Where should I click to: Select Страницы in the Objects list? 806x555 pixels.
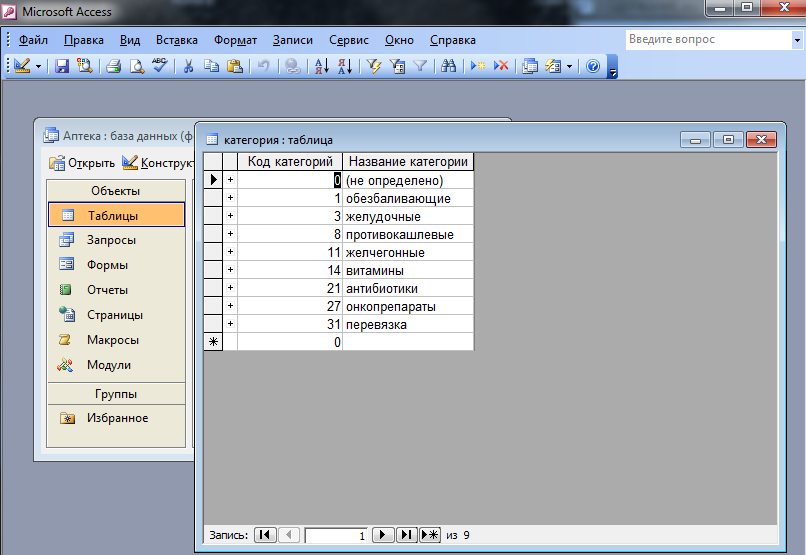[x=116, y=315]
